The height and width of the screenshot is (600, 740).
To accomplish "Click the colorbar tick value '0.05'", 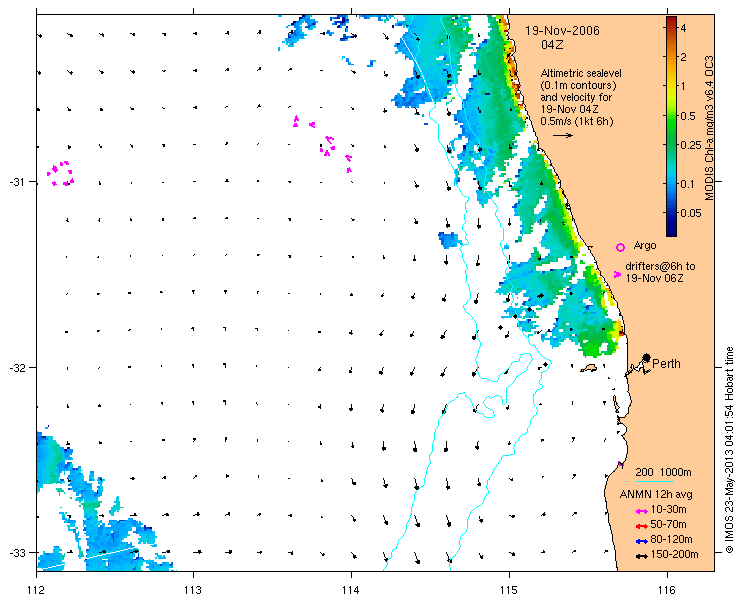I will (x=691, y=213).
